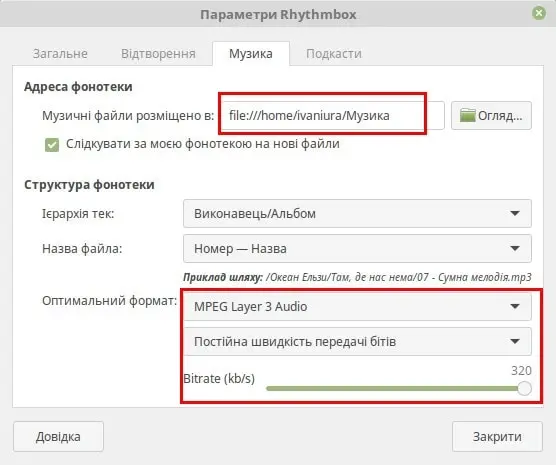Click the Bitrate (kb/s) label
This screenshot has width=556, height=465.
[x=219, y=379]
